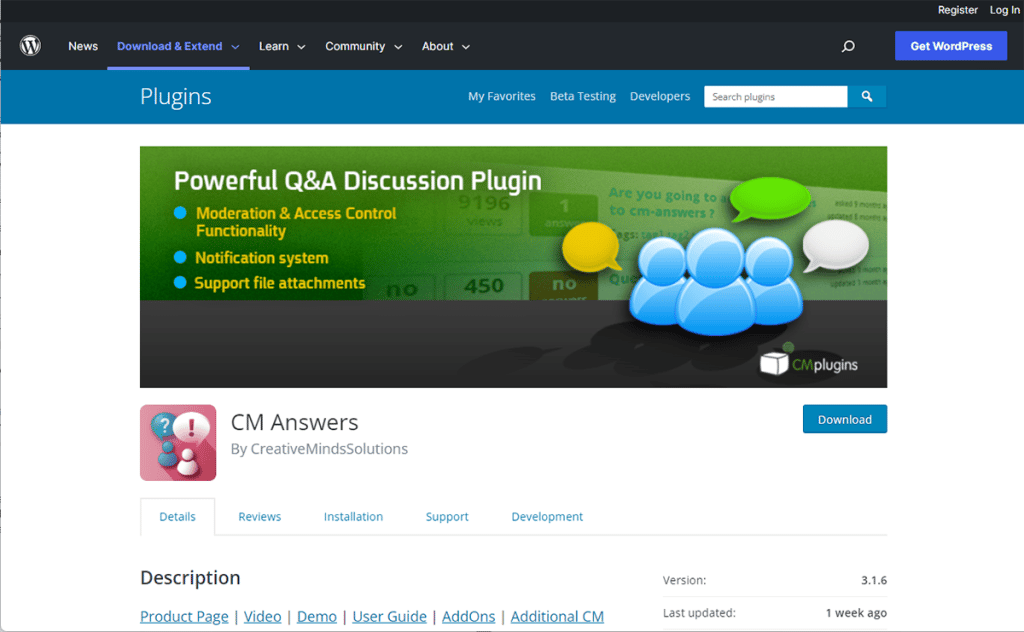
Task: Click the Get WordPress button
Action: point(951,46)
